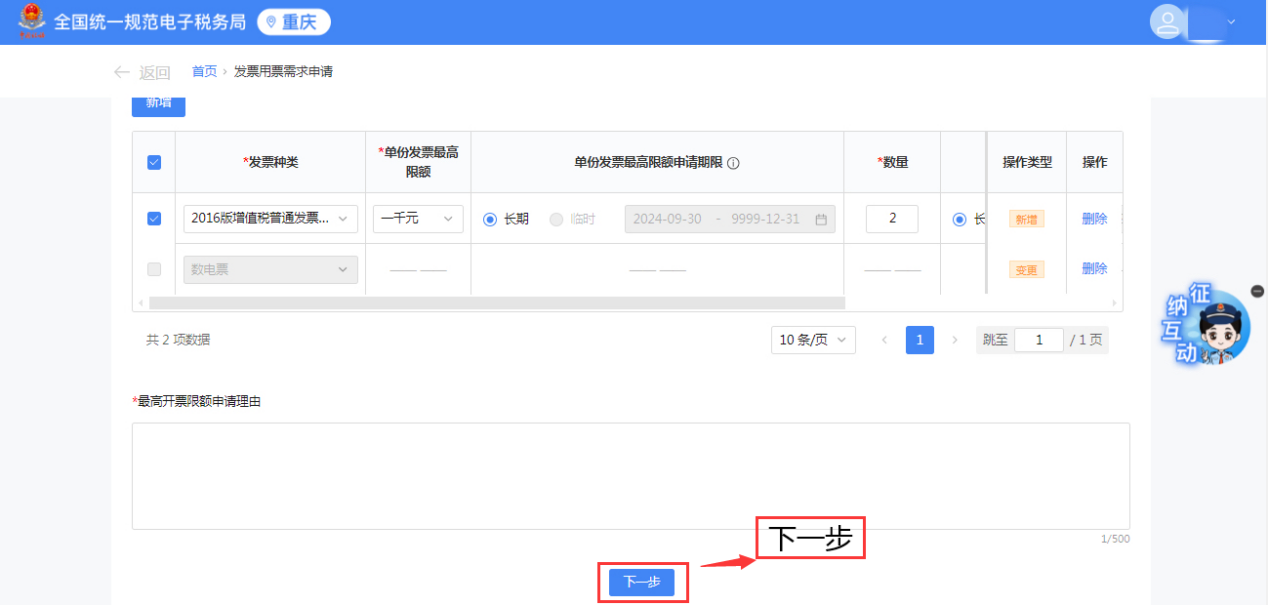Click 删除 link in the 新增 row
Image resolution: width=1268 pixels, height=605 pixels.
click(1094, 219)
